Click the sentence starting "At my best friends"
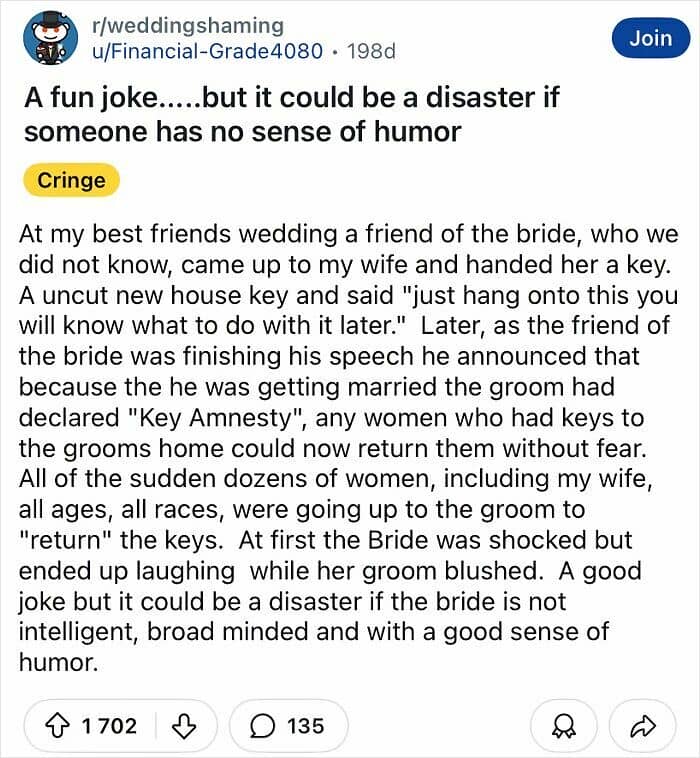 click(x=349, y=249)
